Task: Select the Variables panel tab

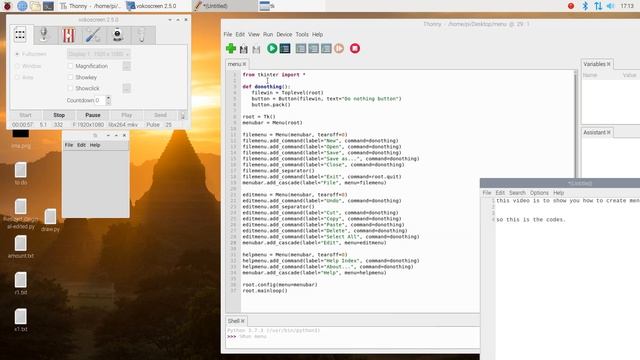Action: pos(597,64)
